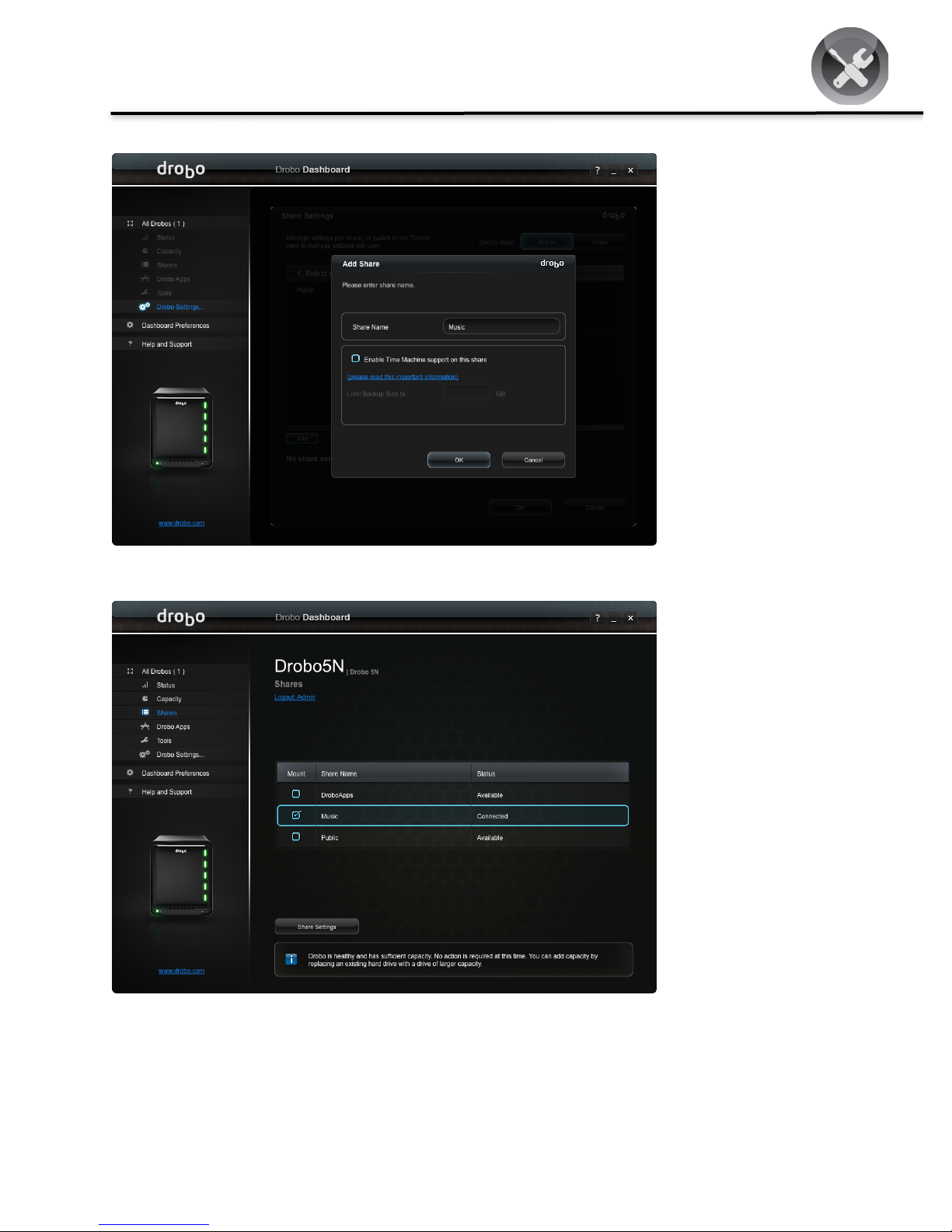Click the Drobo Settings gears icon in bottom window
This screenshot has width=952, height=1232.
tap(145, 755)
